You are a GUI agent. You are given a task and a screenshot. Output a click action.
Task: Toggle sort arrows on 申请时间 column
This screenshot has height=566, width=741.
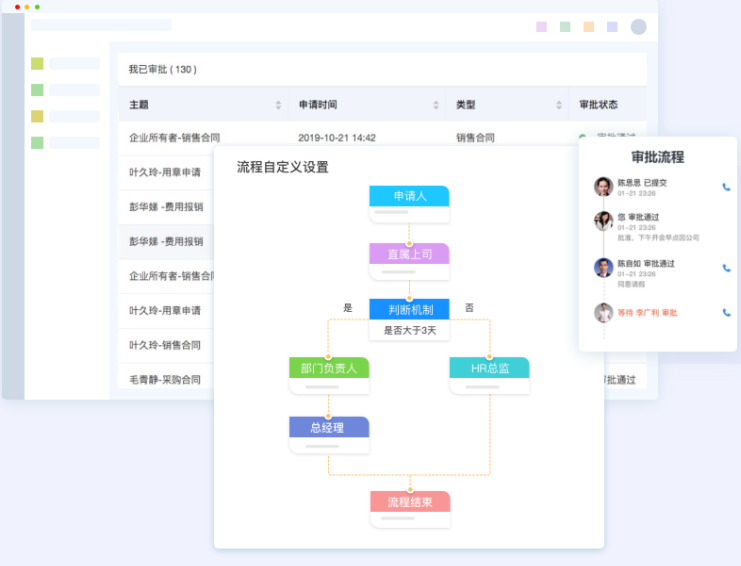436,105
